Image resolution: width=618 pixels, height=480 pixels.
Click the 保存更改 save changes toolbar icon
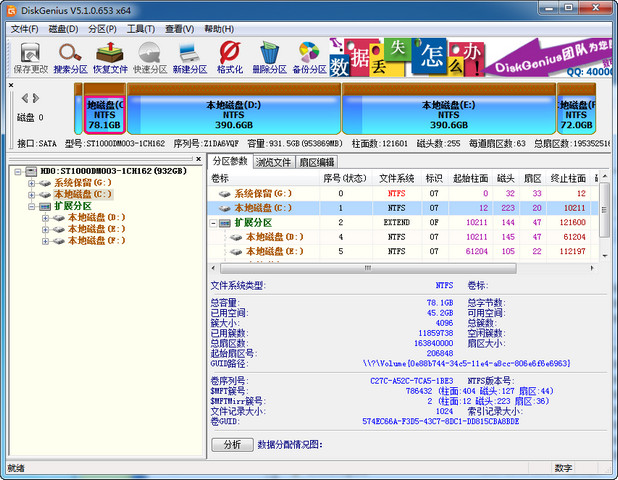(30, 58)
